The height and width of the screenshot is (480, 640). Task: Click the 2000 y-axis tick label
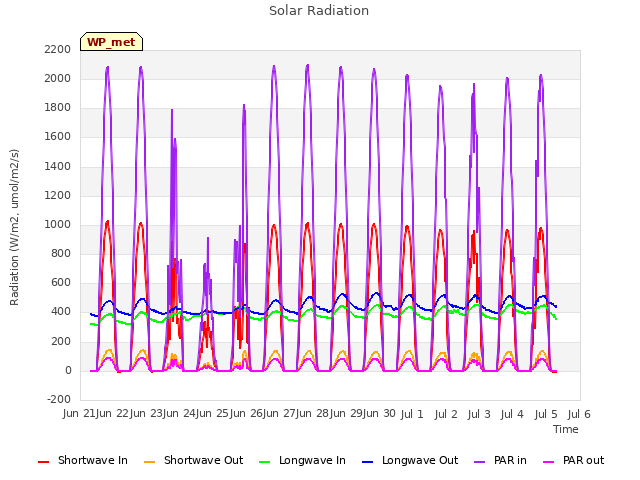coord(58,78)
